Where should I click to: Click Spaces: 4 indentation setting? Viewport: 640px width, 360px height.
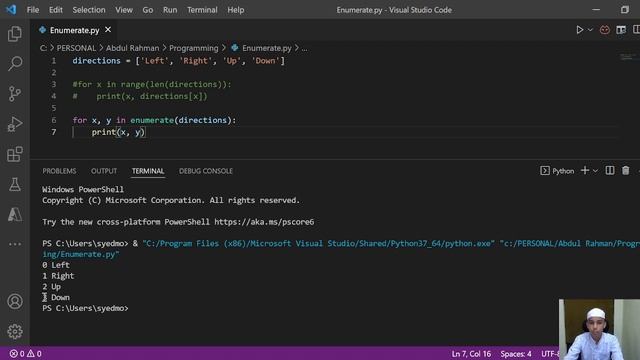click(516, 353)
